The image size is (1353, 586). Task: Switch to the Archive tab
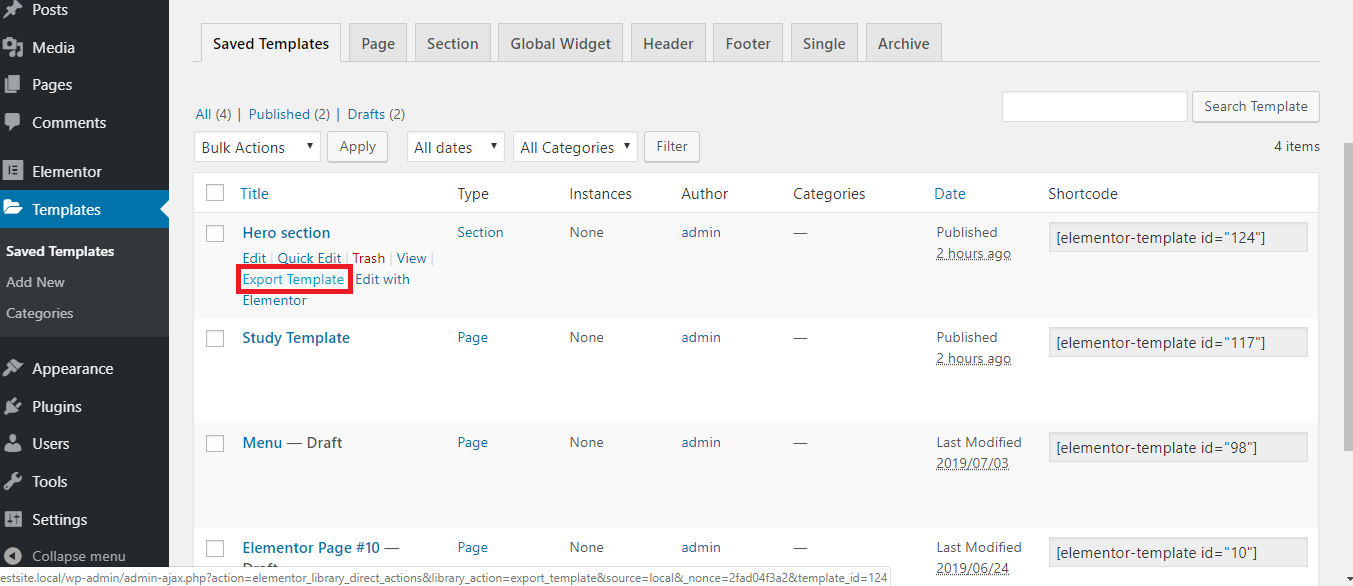(904, 43)
